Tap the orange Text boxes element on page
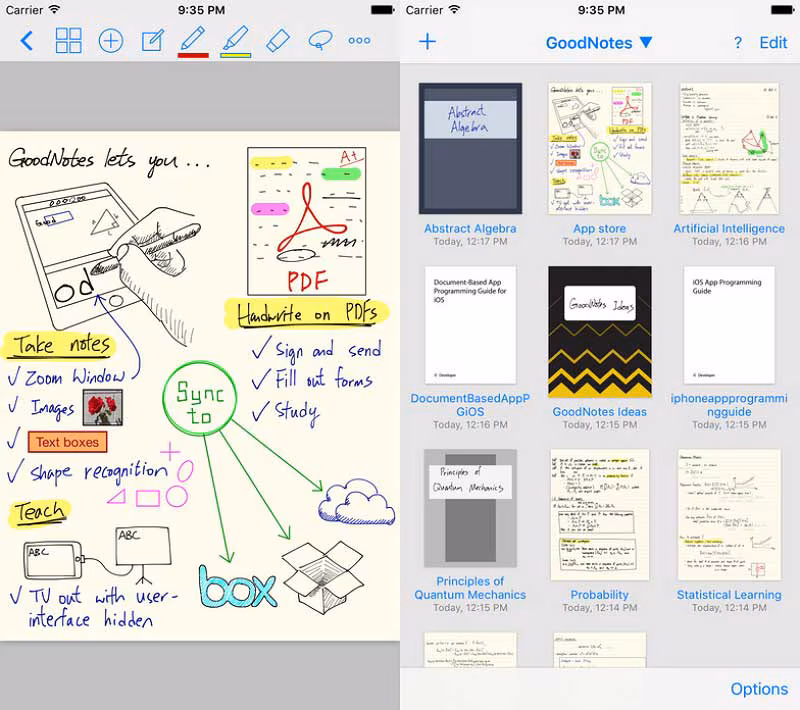This screenshot has width=800, height=710. coord(67,442)
